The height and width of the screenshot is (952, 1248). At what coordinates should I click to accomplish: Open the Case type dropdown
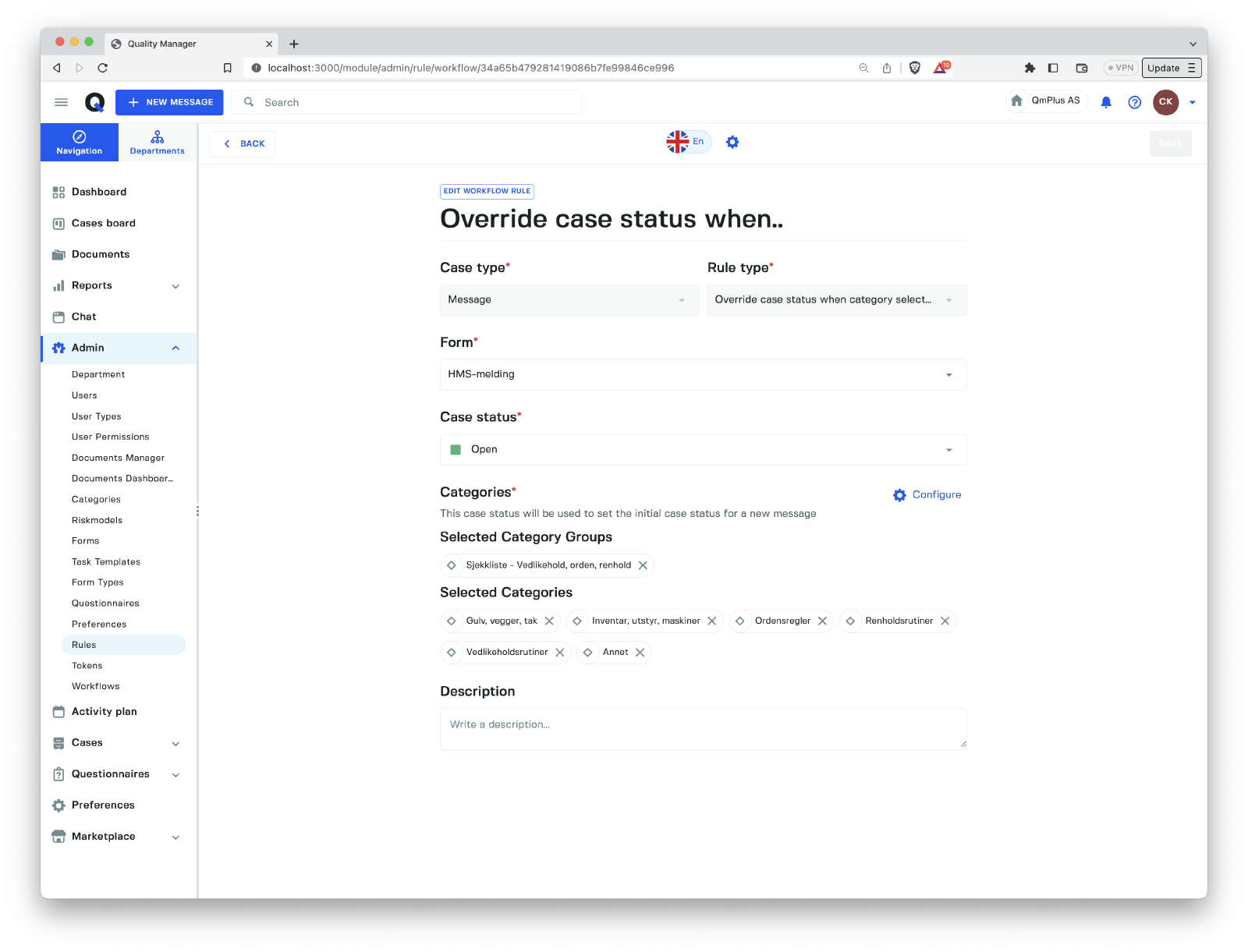pos(569,300)
